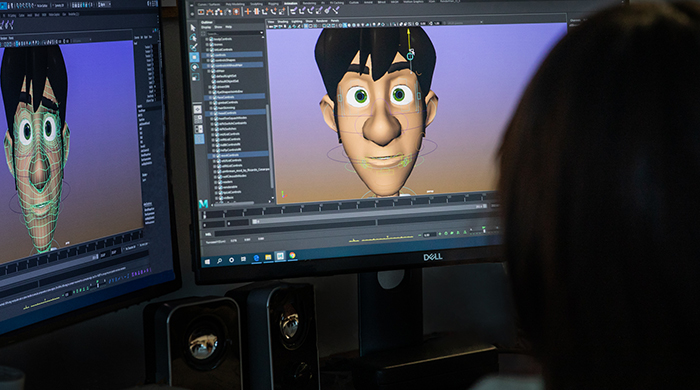The image size is (700, 390).
Task: Choose the Select tool arrow in the toolbox
Action: (x=193, y=28)
